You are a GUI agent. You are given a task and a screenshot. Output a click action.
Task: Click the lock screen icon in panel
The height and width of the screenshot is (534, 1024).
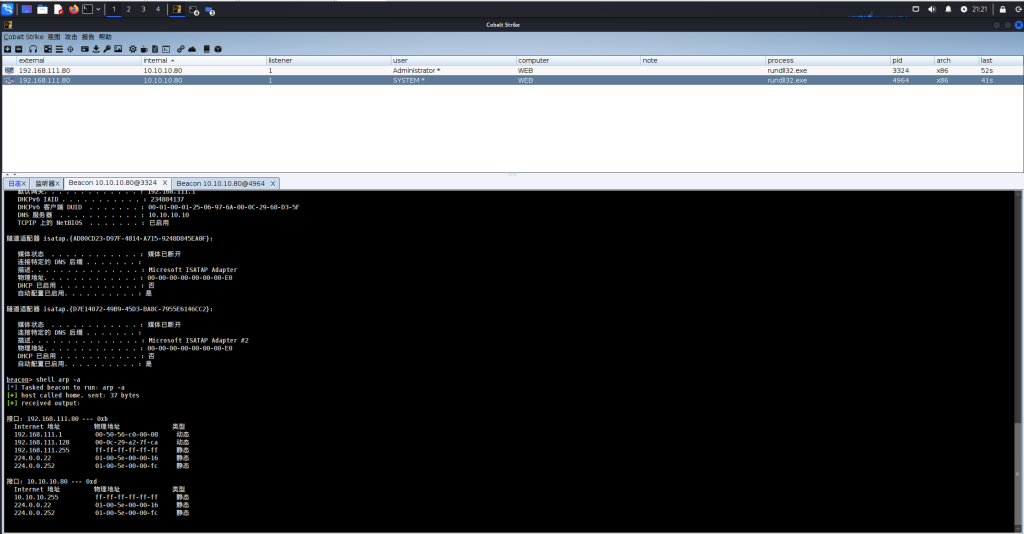tap(1002, 9)
